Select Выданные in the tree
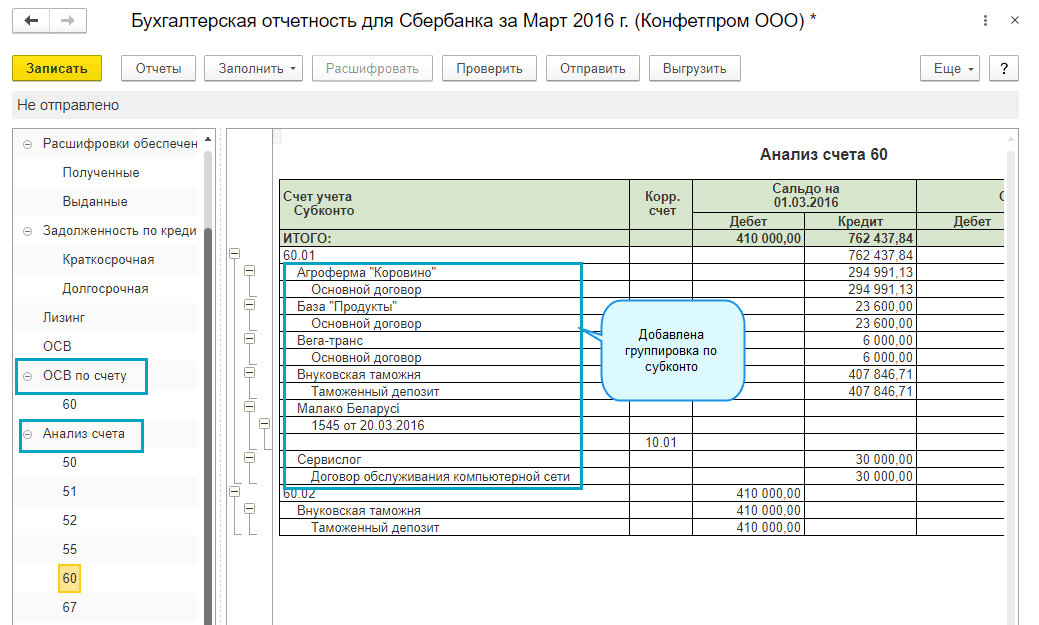The height and width of the screenshot is (625, 1039). (95, 201)
